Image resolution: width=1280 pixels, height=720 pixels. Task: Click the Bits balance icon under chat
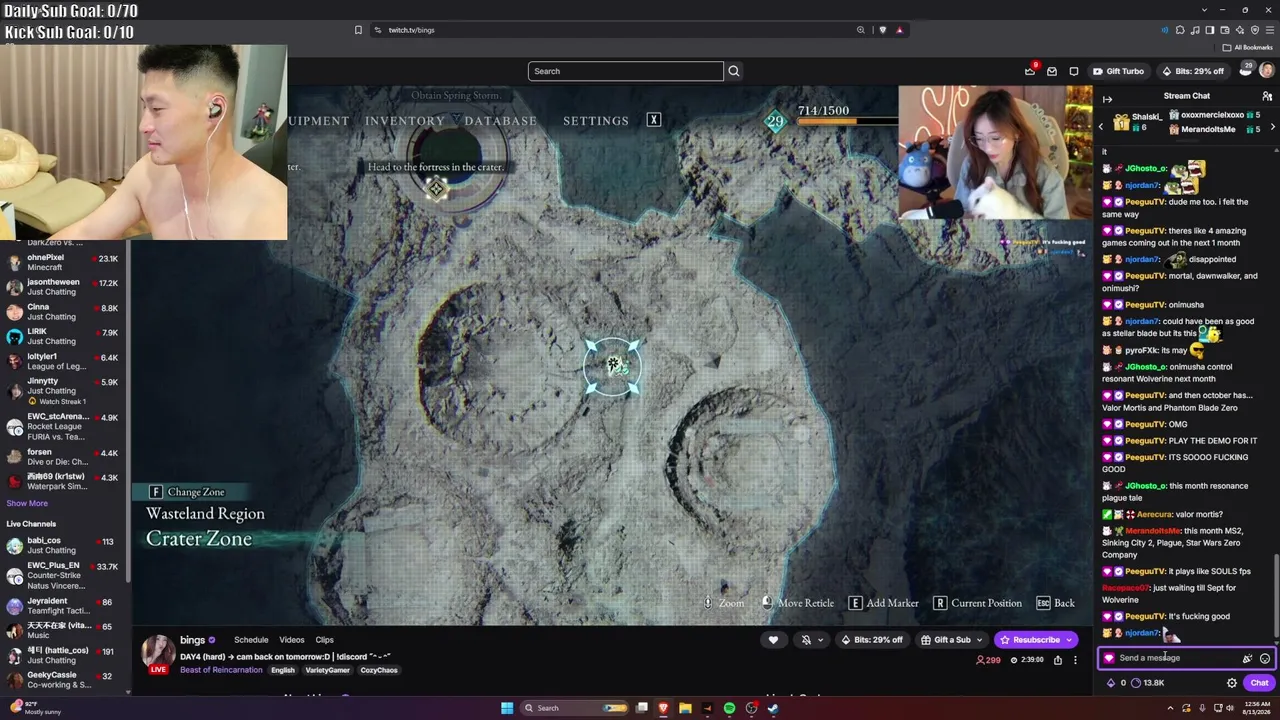point(1111,683)
